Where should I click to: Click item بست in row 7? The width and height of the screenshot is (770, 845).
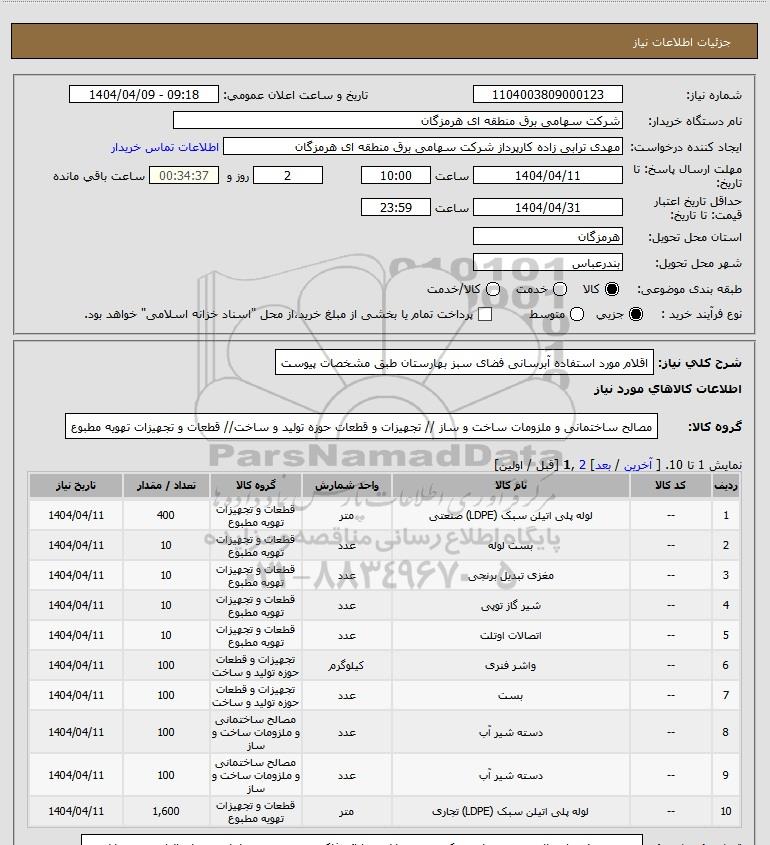(x=511, y=696)
